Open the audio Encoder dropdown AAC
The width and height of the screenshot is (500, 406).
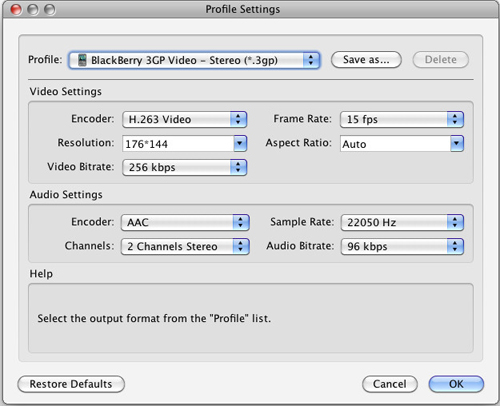[185, 222]
